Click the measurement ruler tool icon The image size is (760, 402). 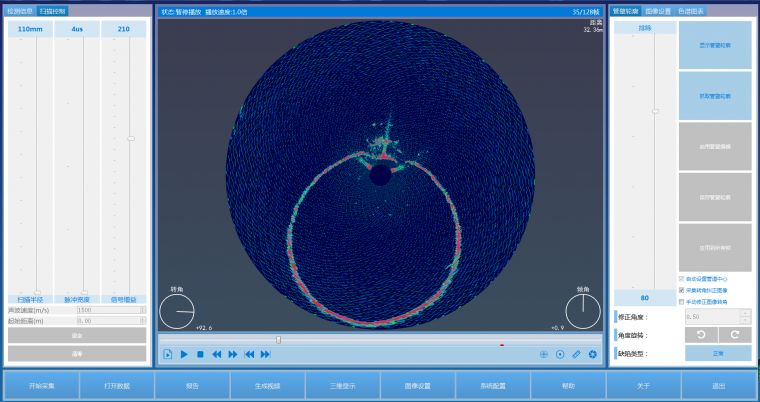576,354
